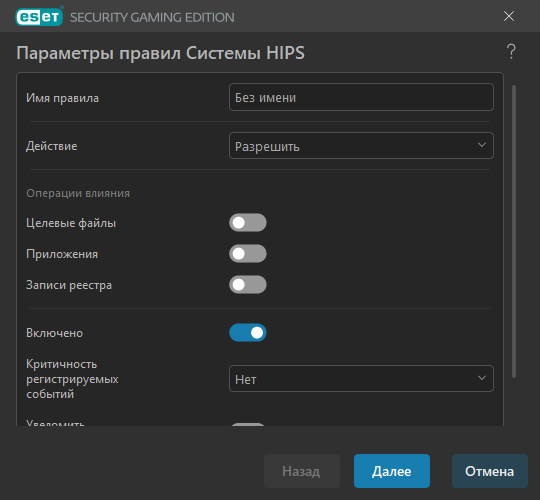540x500 pixels.
Task: Click the Далее button
Action: tap(392, 471)
